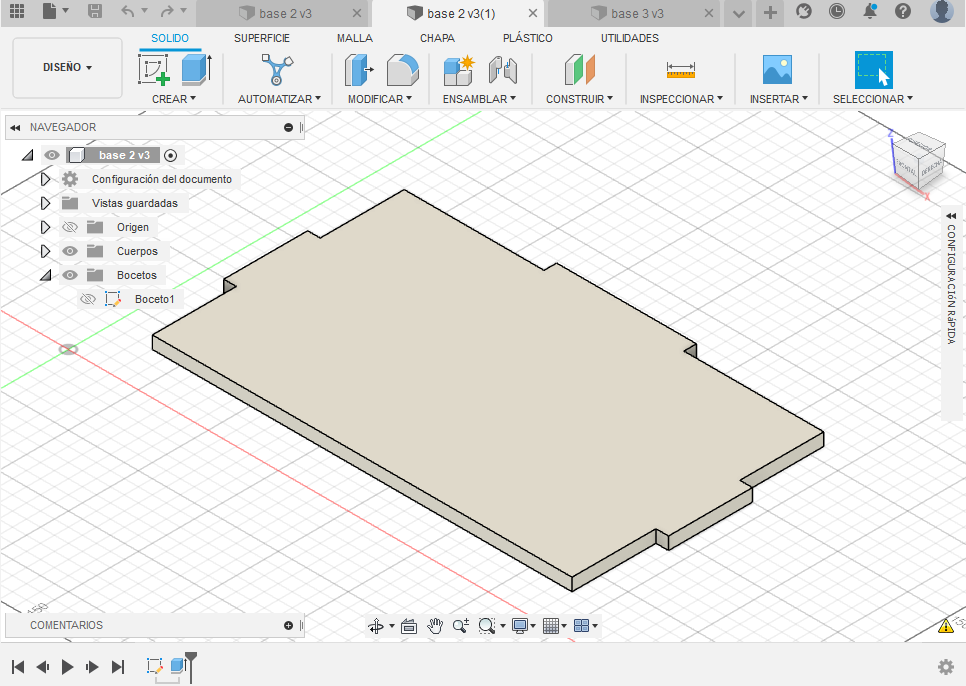The height and width of the screenshot is (686, 966).
Task: Select the SÓLIDO ribbon tab
Action: [x=170, y=38]
